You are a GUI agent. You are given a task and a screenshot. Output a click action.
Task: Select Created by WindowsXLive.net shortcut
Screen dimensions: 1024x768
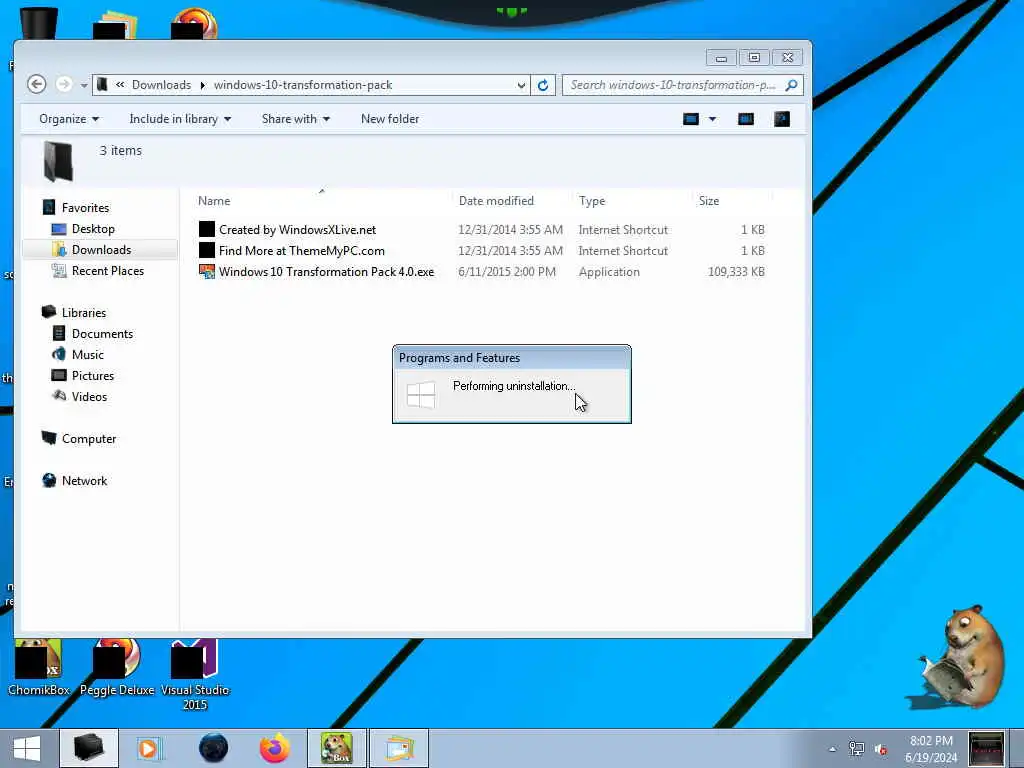(297, 230)
